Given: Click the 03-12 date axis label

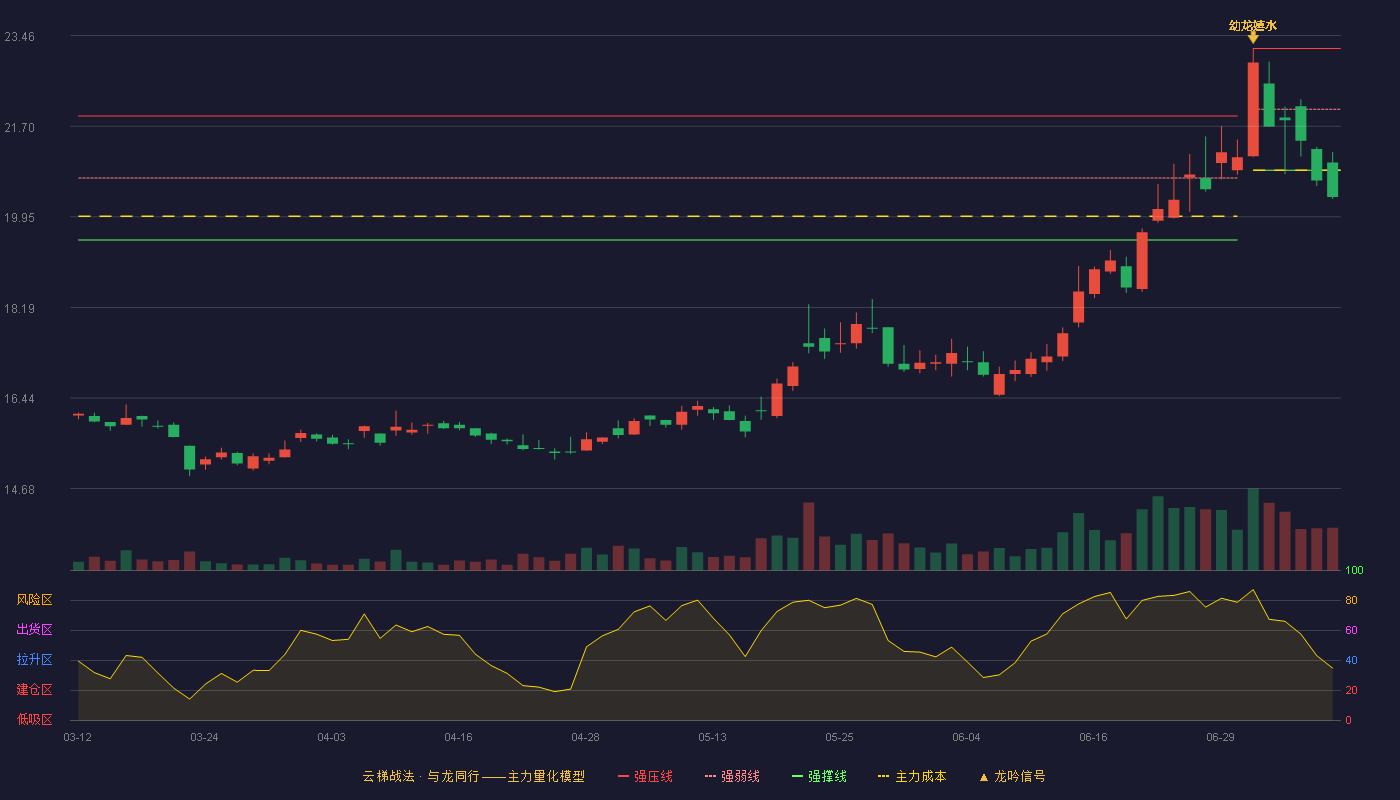Looking at the screenshot, I should (x=77, y=737).
